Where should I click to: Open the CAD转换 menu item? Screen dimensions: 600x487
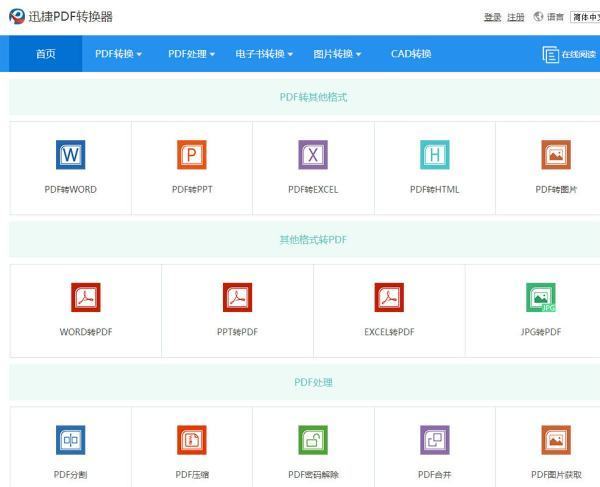(x=411, y=54)
